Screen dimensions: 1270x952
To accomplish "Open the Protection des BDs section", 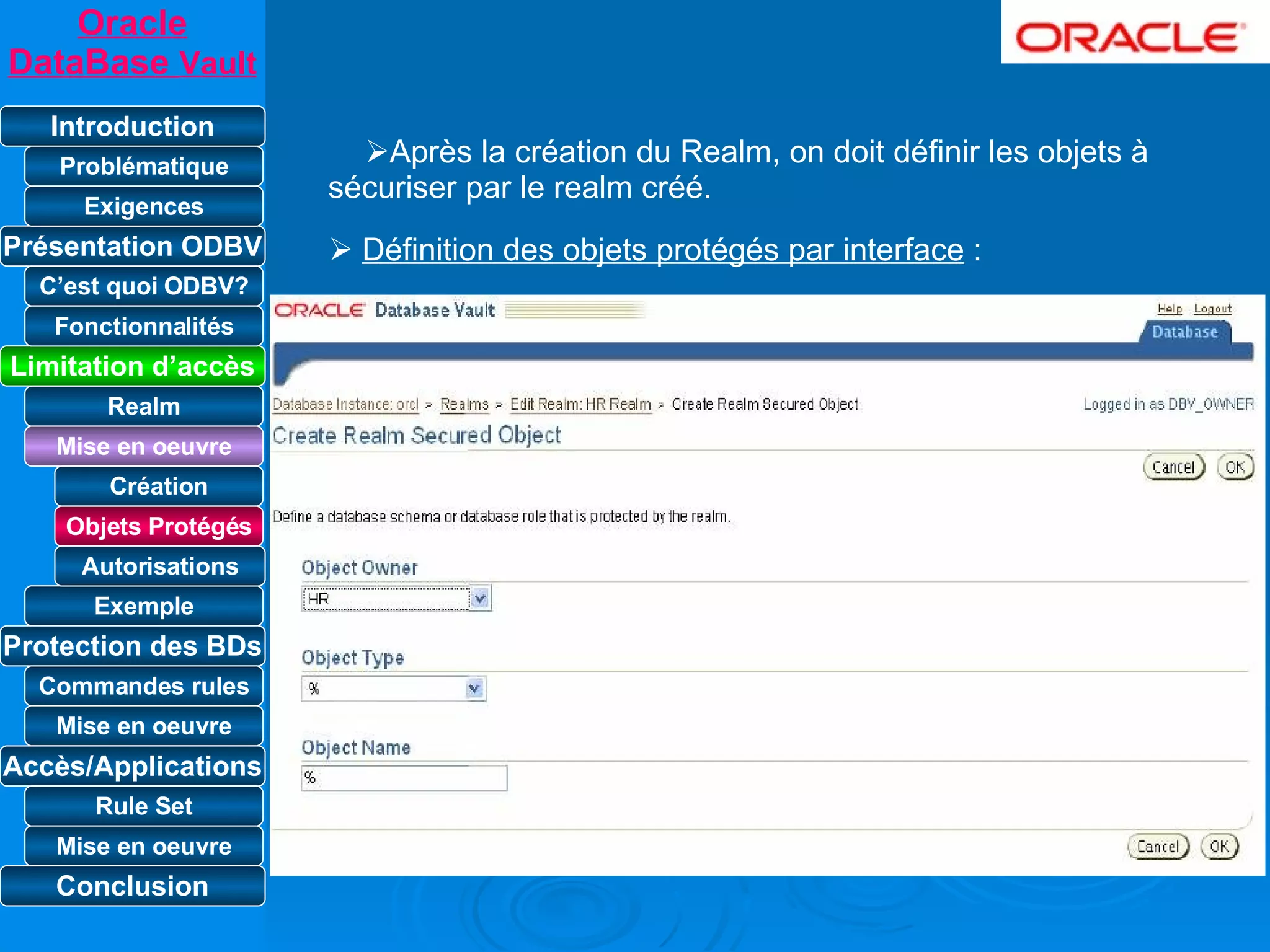I will pos(133,646).
